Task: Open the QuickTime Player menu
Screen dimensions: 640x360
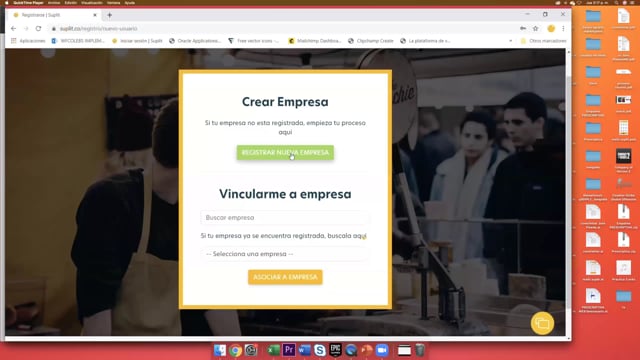Action: point(28,3)
